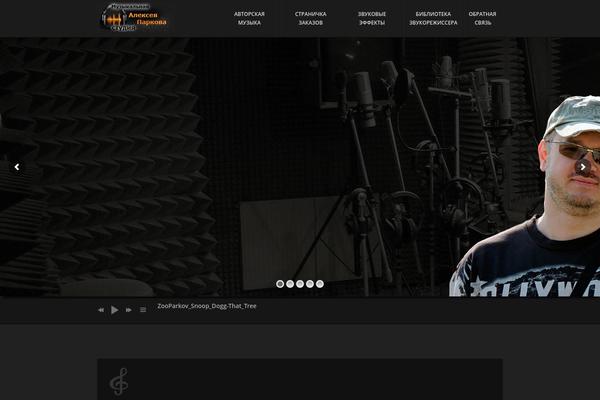Open the Обратная связь menu item
Image resolution: width=600 pixels, height=400 pixels.
[x=483, y=18]
